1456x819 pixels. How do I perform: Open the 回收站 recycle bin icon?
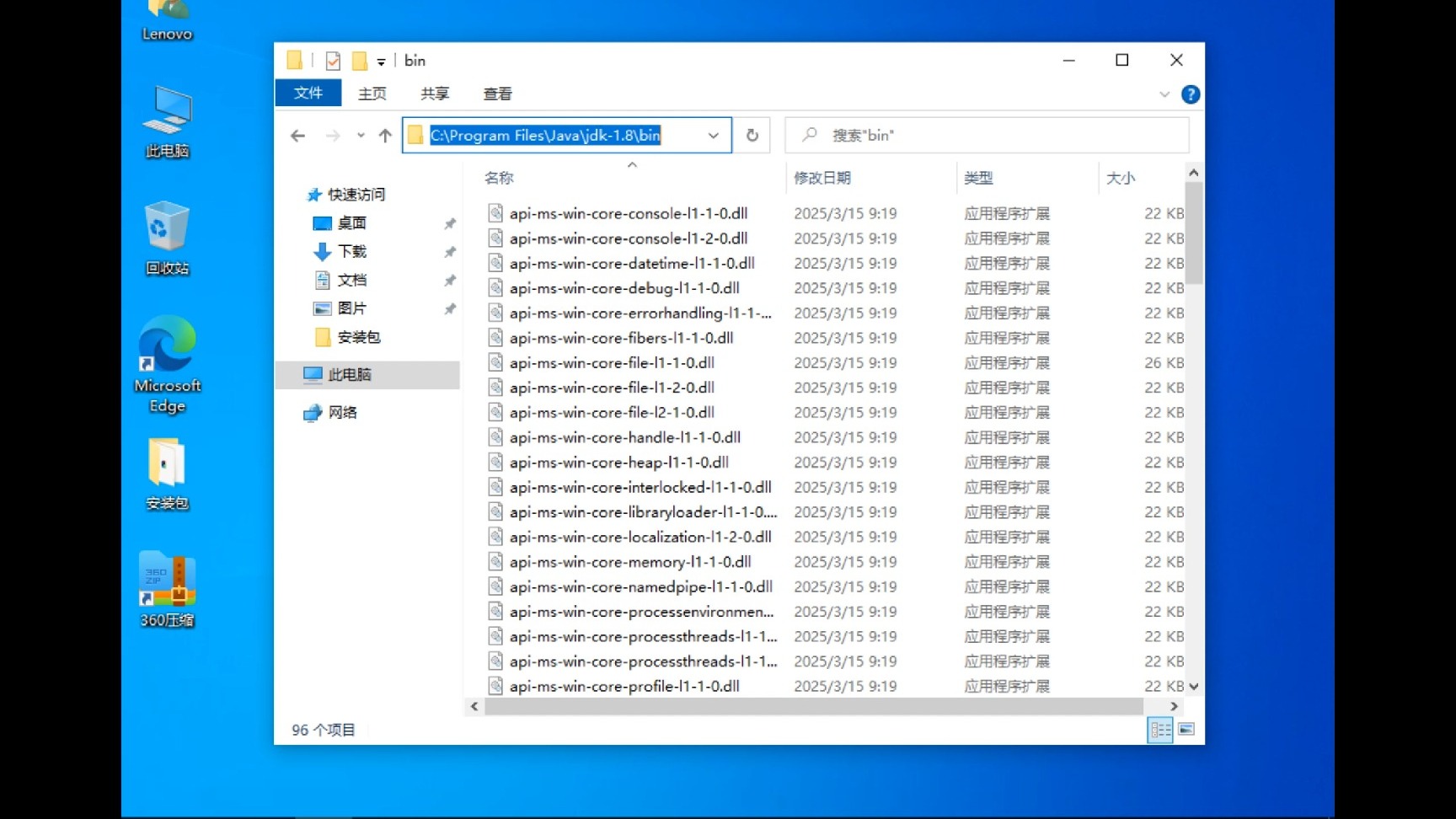point(167,238)
